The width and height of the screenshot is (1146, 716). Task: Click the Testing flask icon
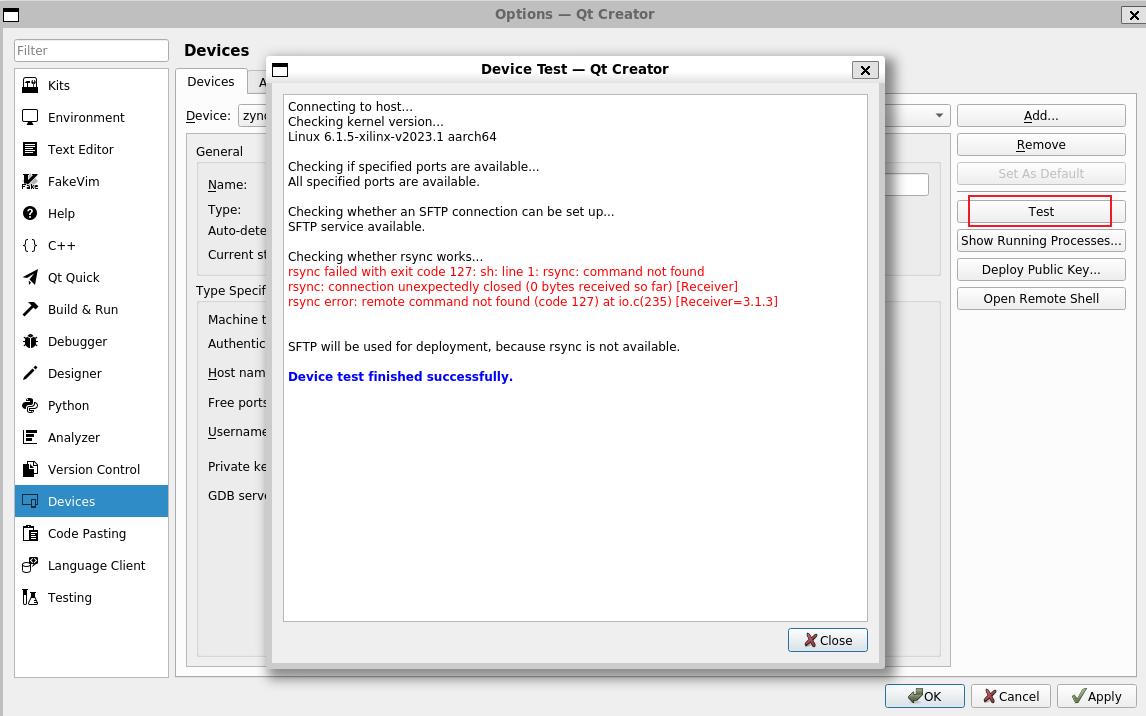[x=30, y=598]
